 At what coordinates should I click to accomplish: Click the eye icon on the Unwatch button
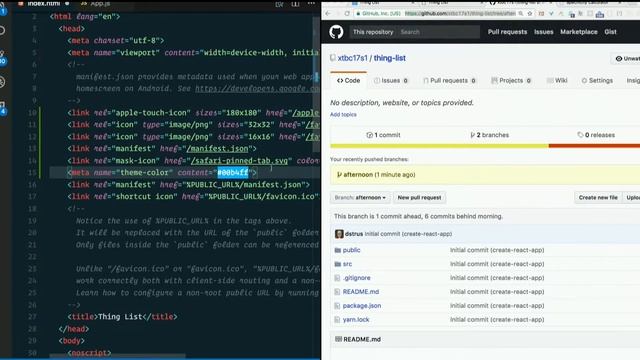click(x=619, y=59)
